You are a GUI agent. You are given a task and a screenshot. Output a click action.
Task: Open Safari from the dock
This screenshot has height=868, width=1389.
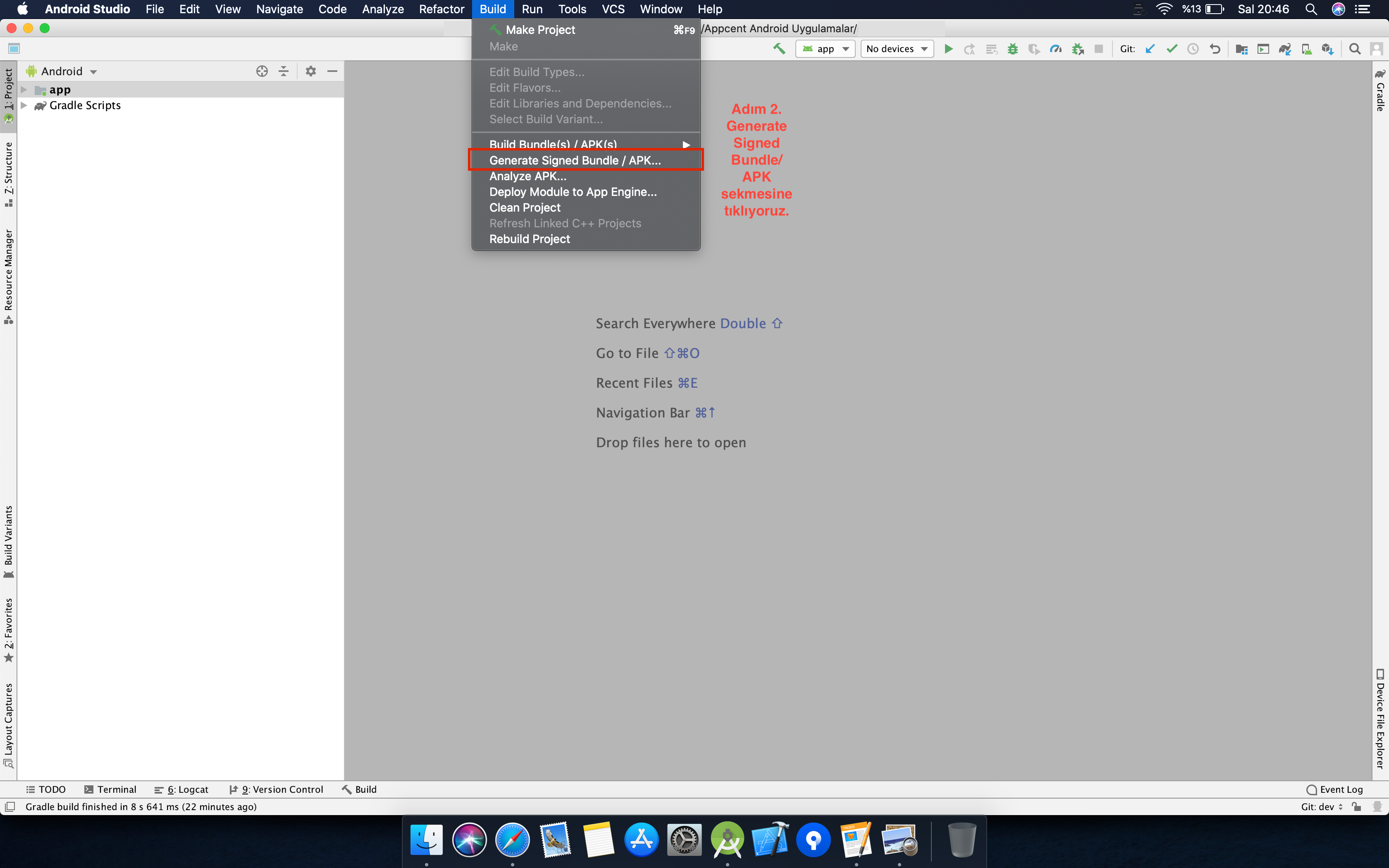coord(512,839)
